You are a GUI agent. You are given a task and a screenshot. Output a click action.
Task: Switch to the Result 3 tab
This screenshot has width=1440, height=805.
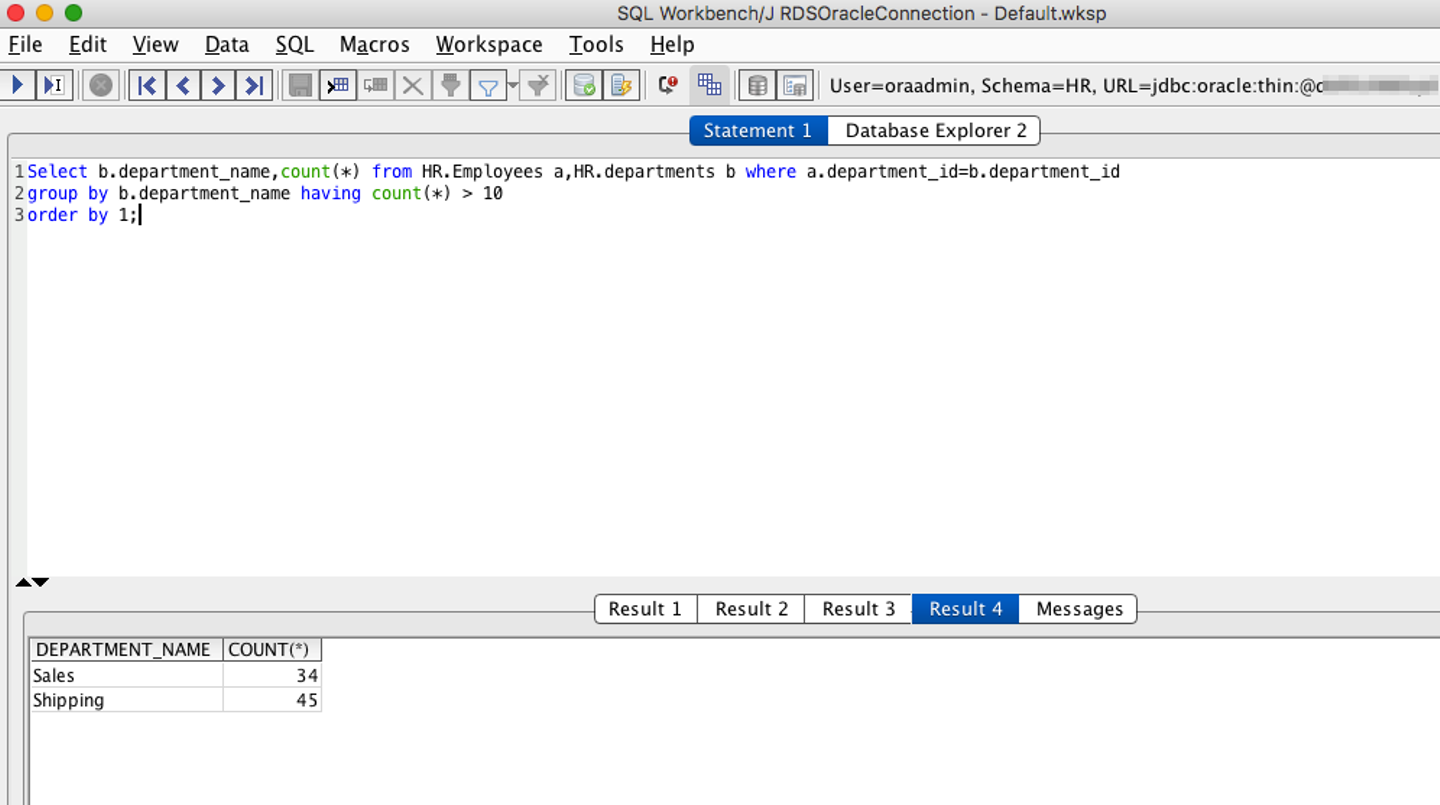click(858, 609)
